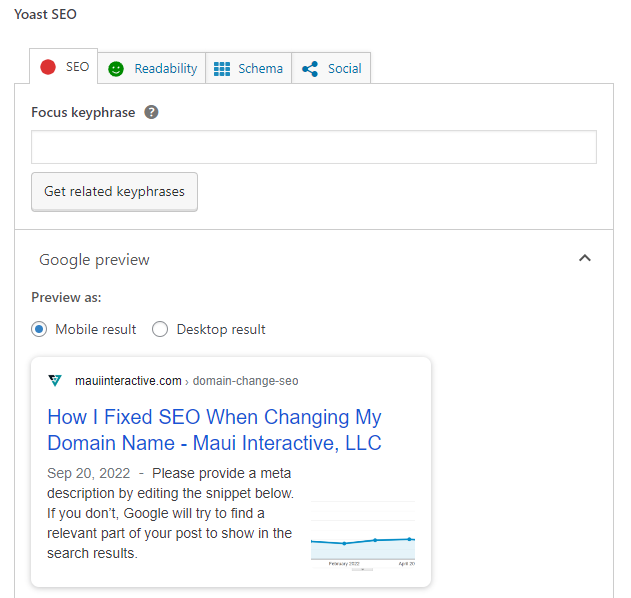The image size is (631, 598).
Task: Click the Focus keyphrase label
Action: pos(83,112)
